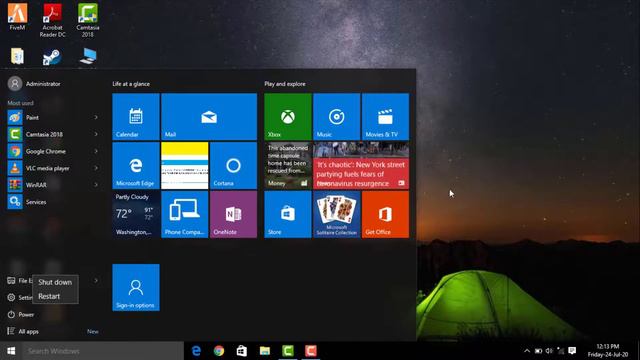Open Store from the taskbar
Viewport: 640px width, 360px height.
point(242,351)
